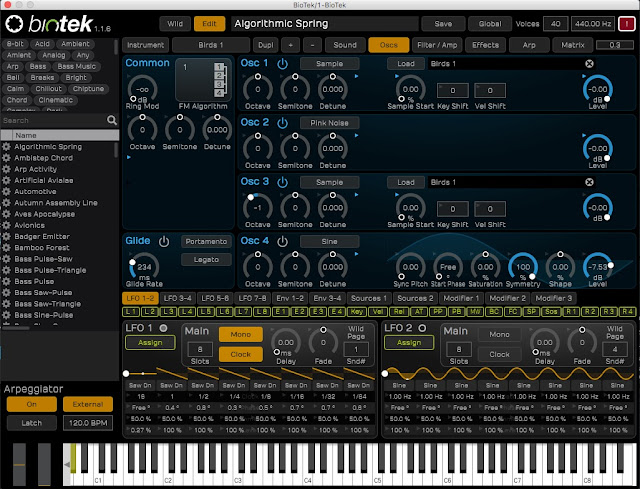
Task: Enable the Arpeggiator Latch button
Action: point(31,423)
